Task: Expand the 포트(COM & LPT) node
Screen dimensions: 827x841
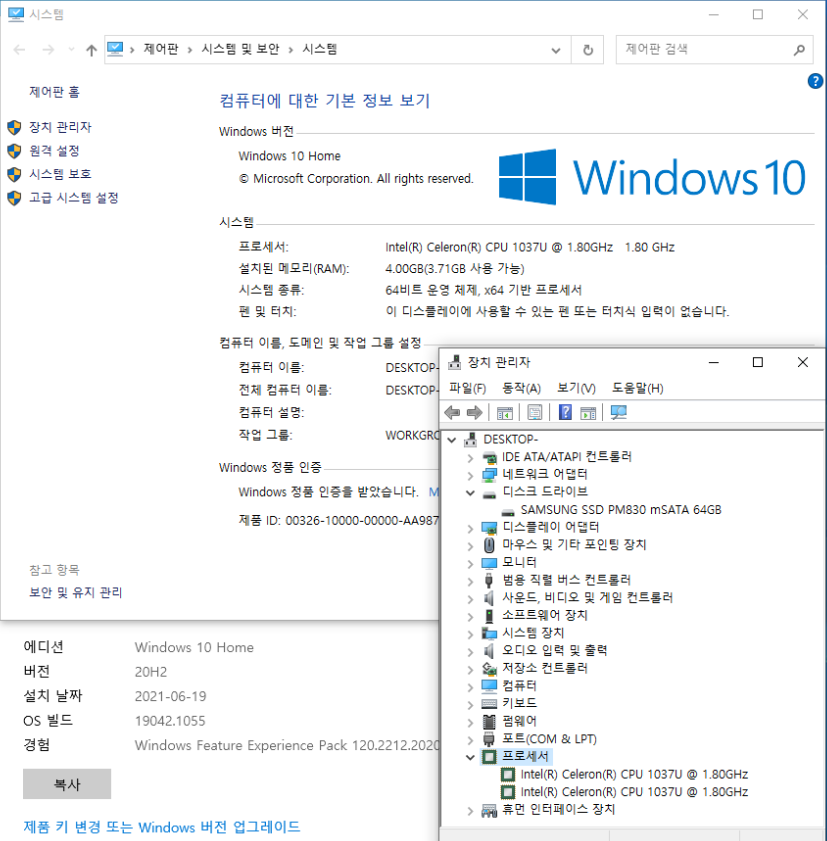Action: point(470,740)
